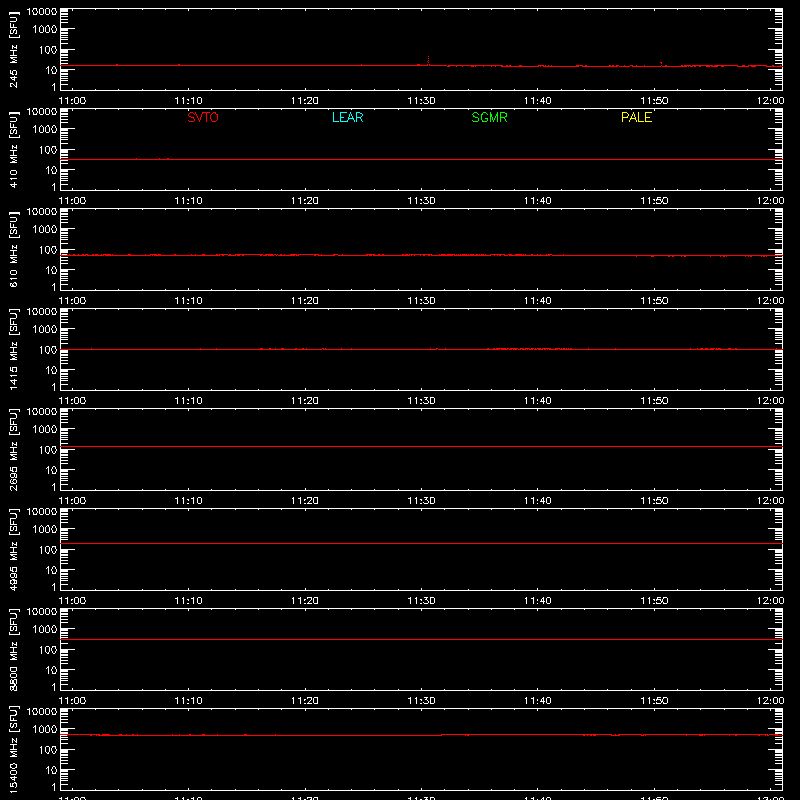Click the 10000 tick on 8800 MHz axis
The image size is (800, 800).
pyautogui.click(x=42, y=612)
